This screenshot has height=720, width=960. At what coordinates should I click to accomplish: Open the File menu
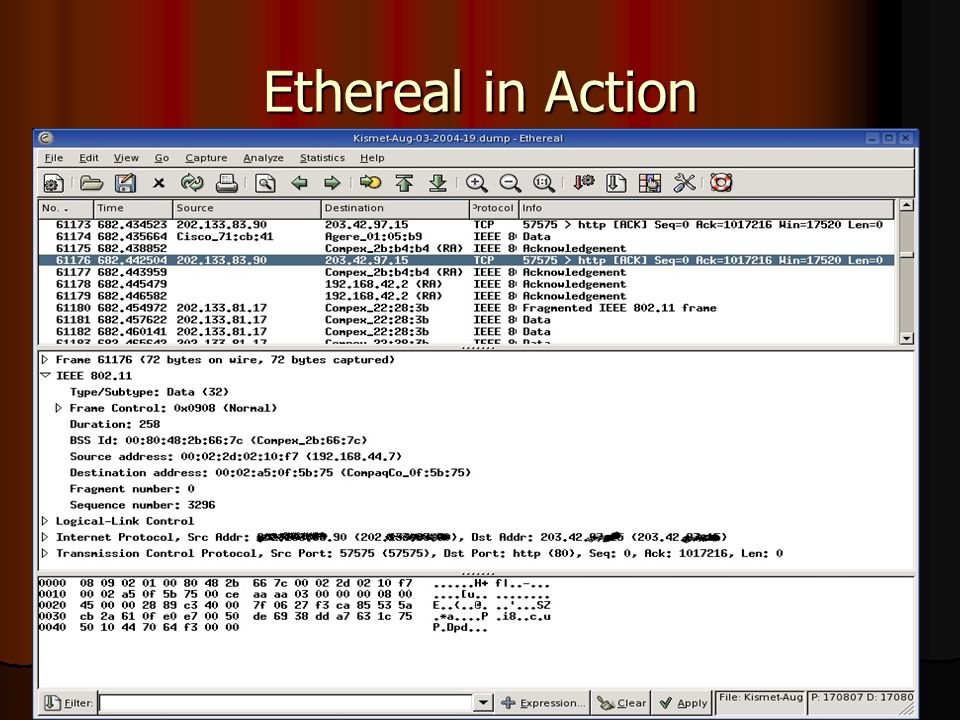click(54, 158)
